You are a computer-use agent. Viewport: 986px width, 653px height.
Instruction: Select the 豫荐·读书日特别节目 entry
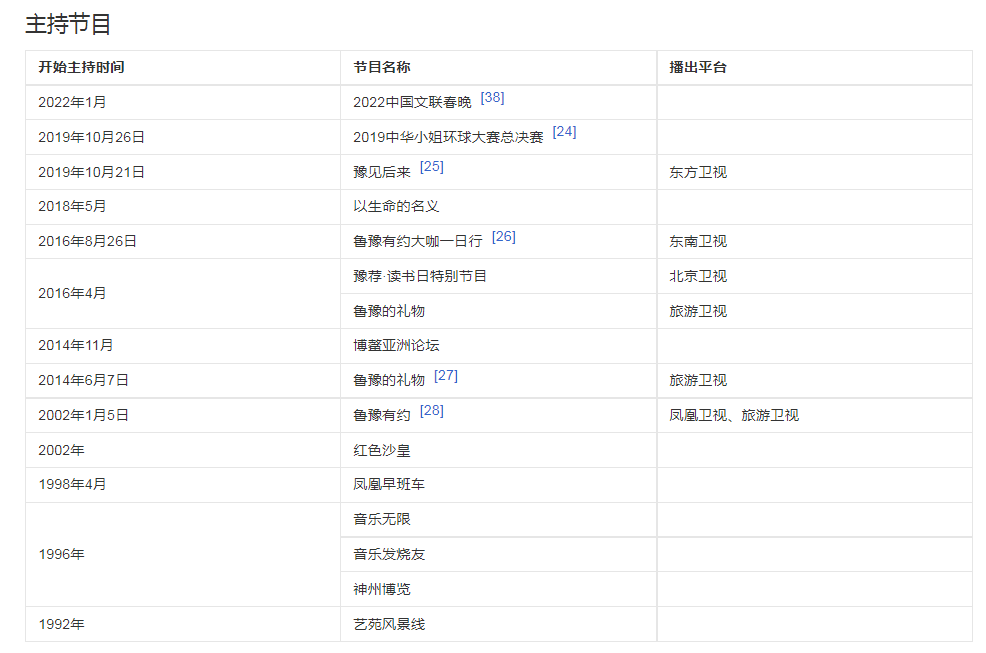[420, 276]
